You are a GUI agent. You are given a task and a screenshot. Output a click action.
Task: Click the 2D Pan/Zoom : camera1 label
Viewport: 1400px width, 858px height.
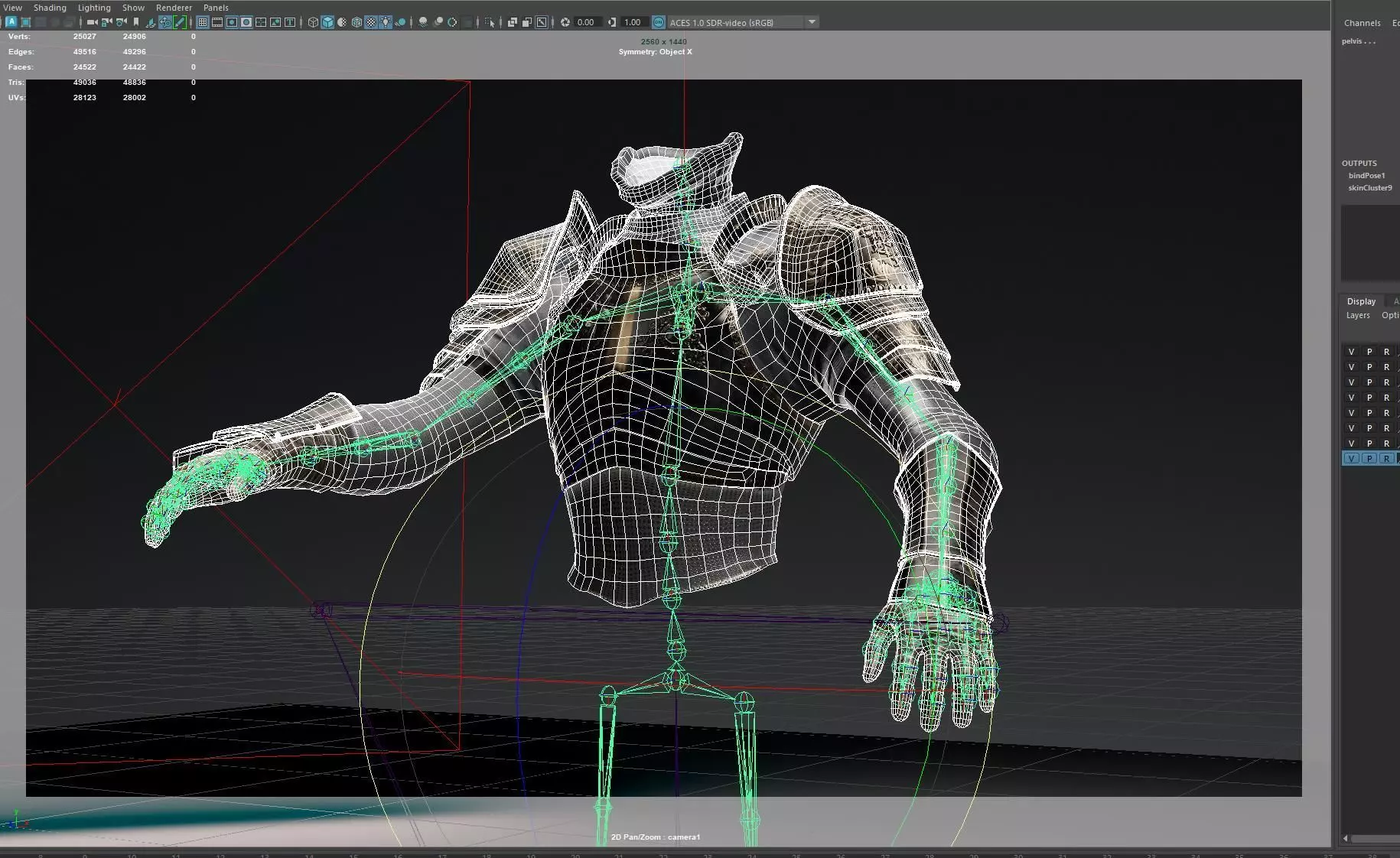[656, 837]
